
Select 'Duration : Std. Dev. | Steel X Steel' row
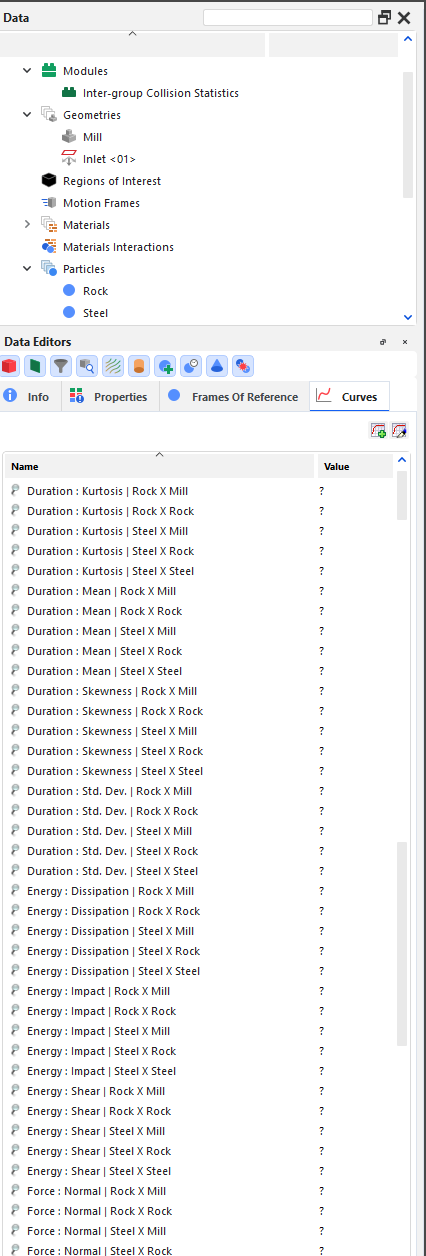(x=200, y=871)
